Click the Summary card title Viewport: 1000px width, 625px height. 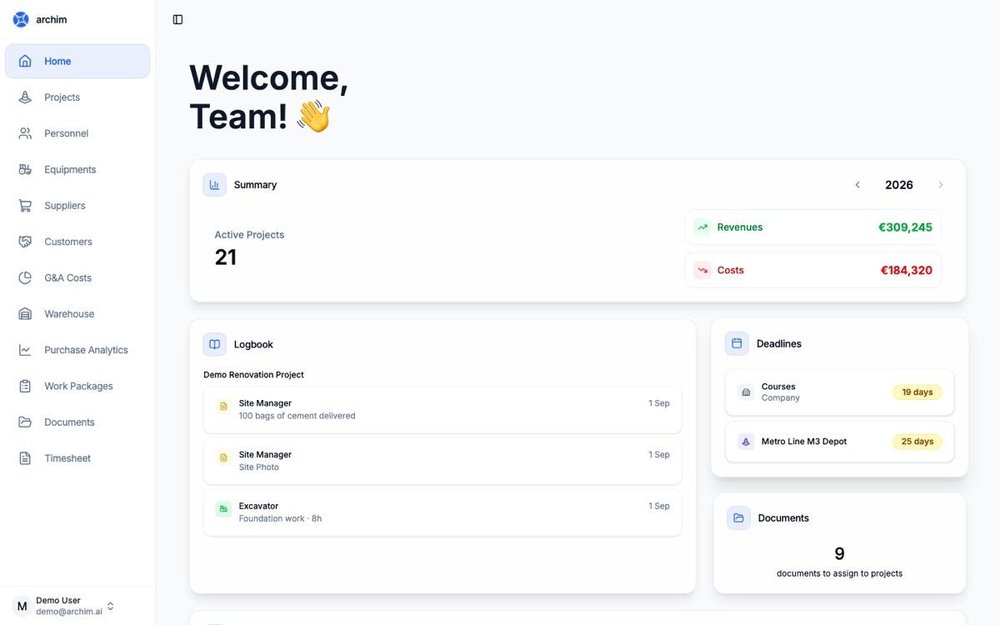click(255, 185)
